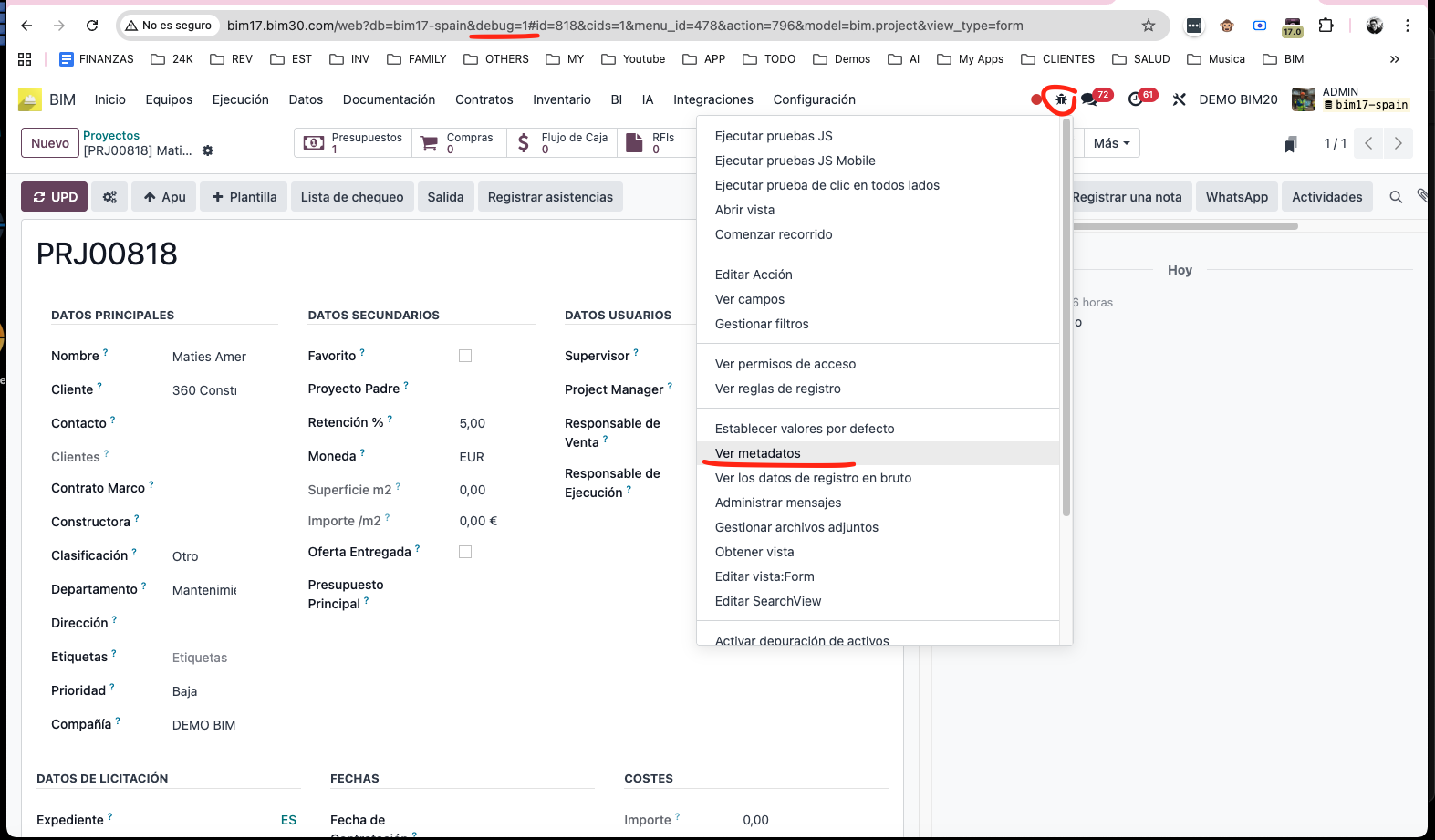
Task: Click the debug menu vertical scrollbar
Action: click(1066, 316)
